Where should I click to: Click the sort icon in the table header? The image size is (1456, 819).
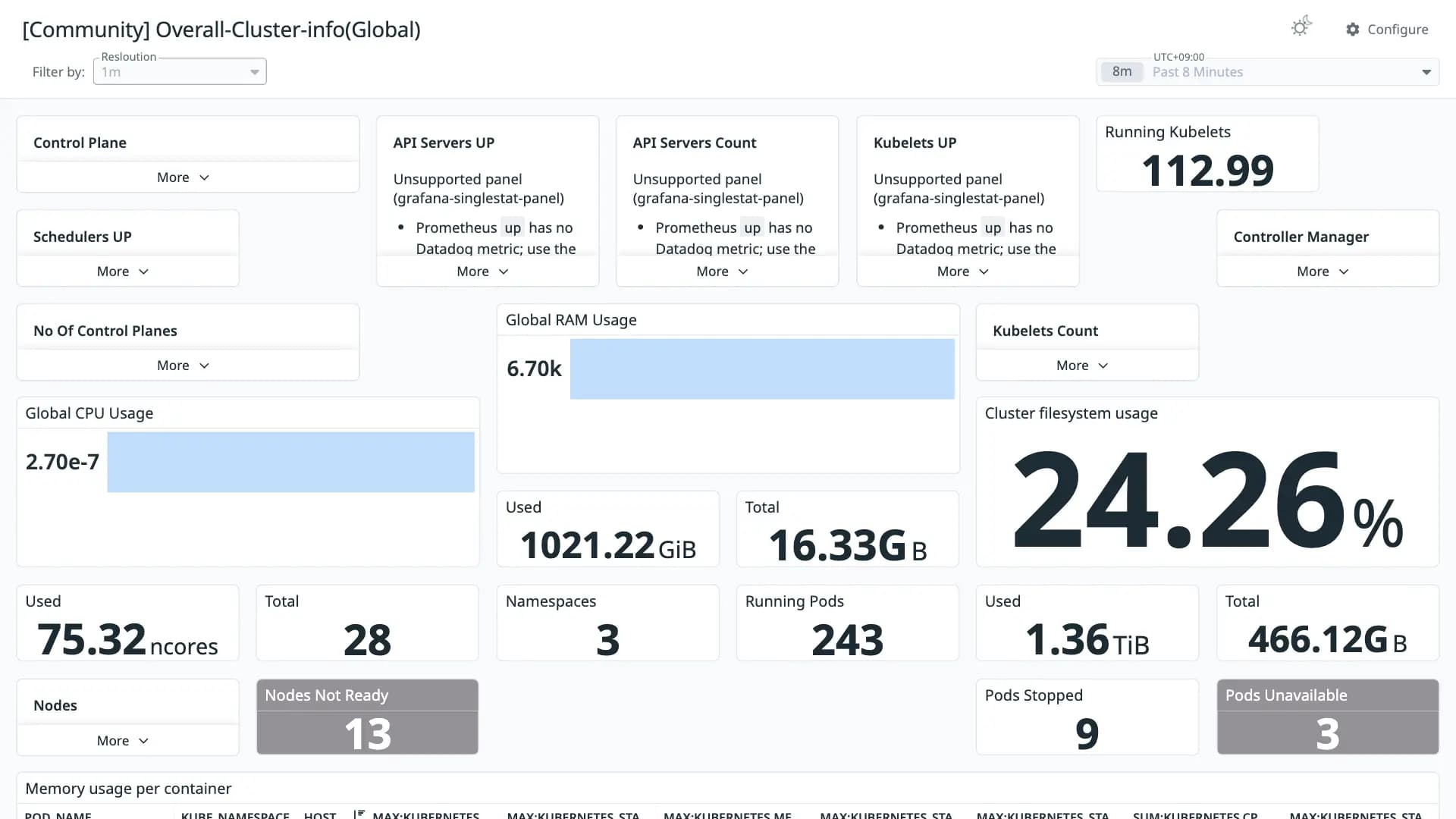359,814
